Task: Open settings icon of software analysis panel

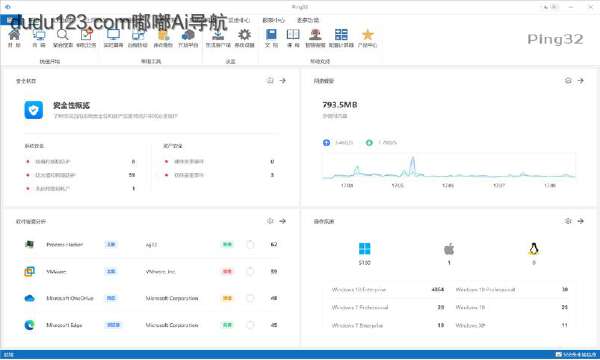Action: click(270, 221)
